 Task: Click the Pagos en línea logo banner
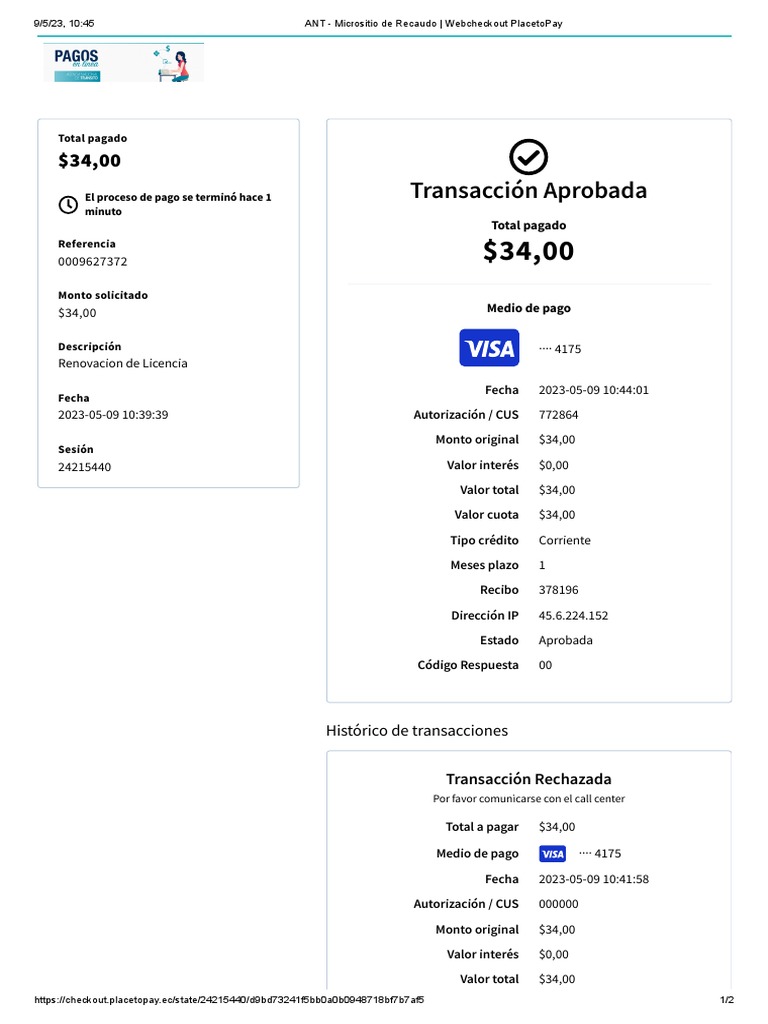click(123, 62)
